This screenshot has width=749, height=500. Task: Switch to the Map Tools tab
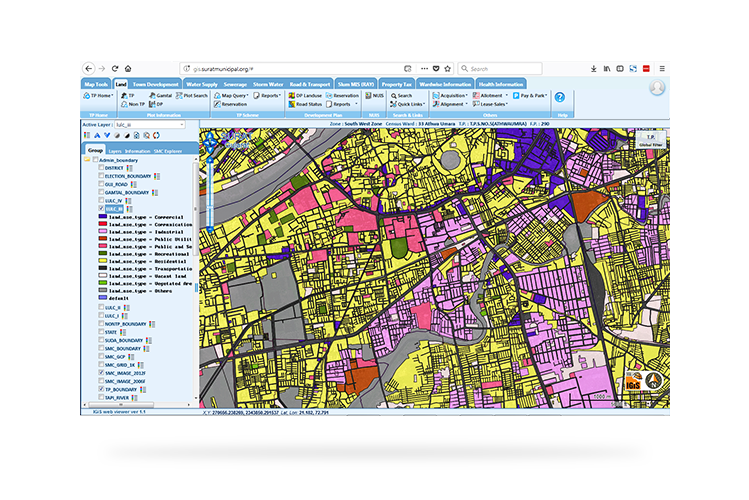point(96,84)
